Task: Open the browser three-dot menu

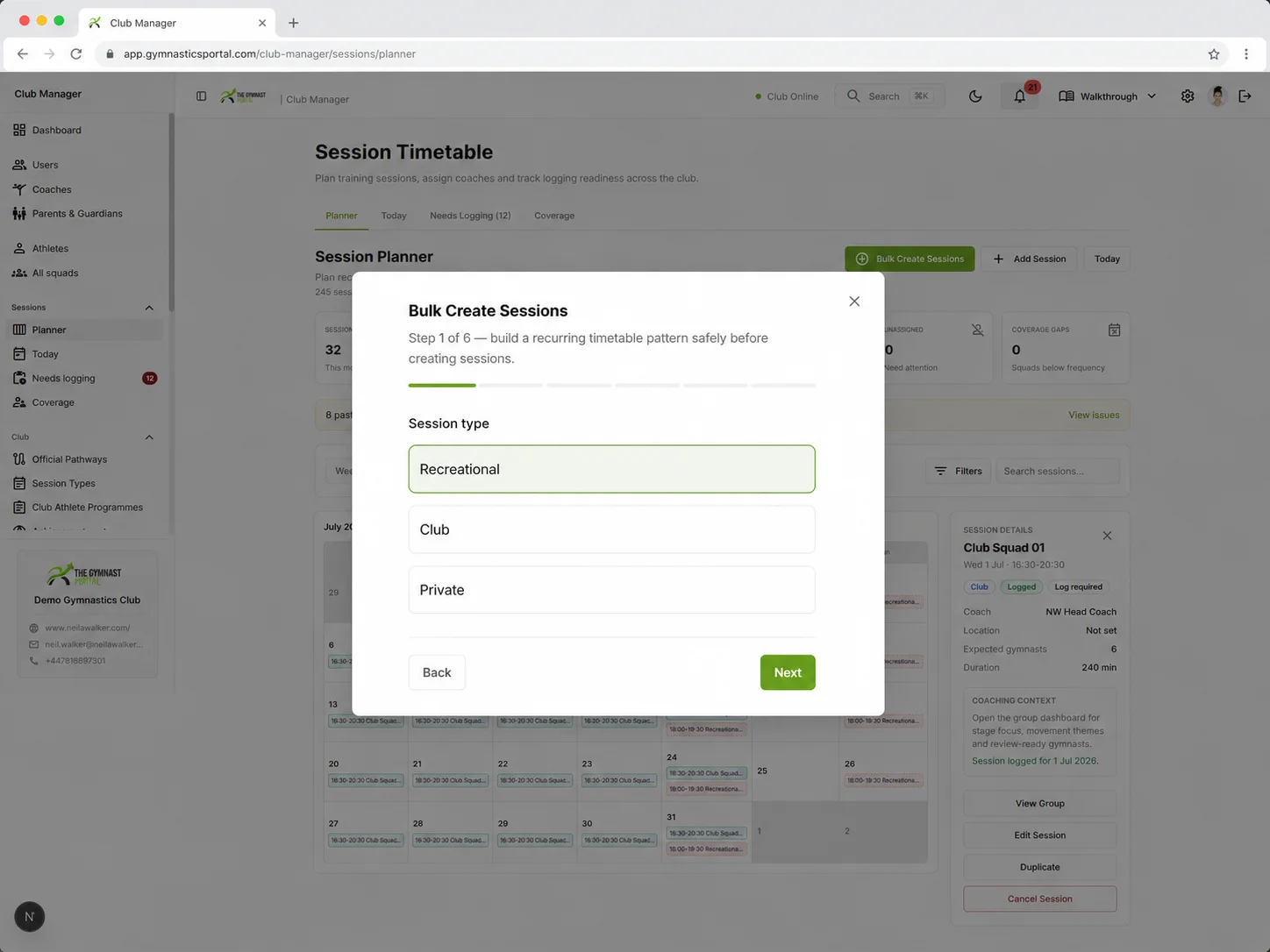Action: click(1245, 54)
